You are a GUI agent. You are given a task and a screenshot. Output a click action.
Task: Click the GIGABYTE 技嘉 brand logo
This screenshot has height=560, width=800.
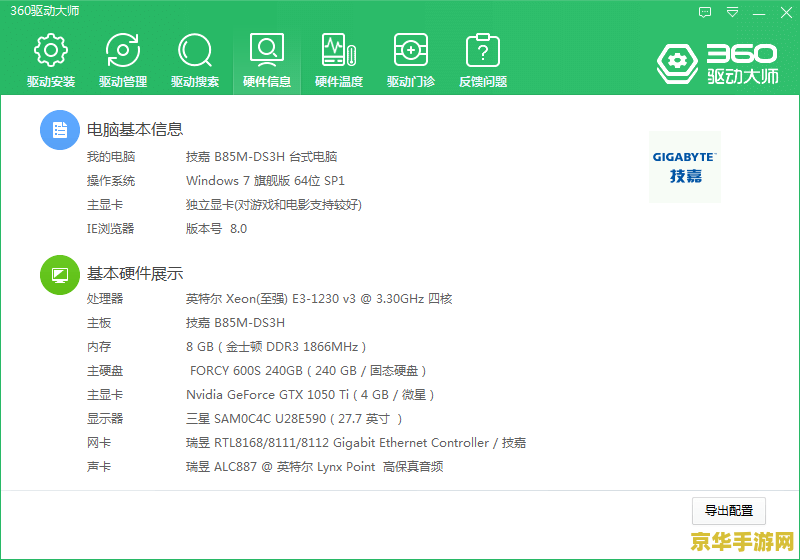pyautogui.click(x=685, y=167)
